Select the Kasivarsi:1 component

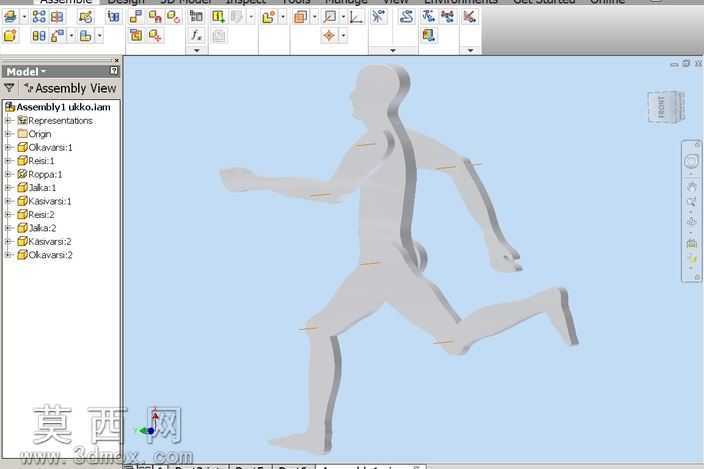44,201
